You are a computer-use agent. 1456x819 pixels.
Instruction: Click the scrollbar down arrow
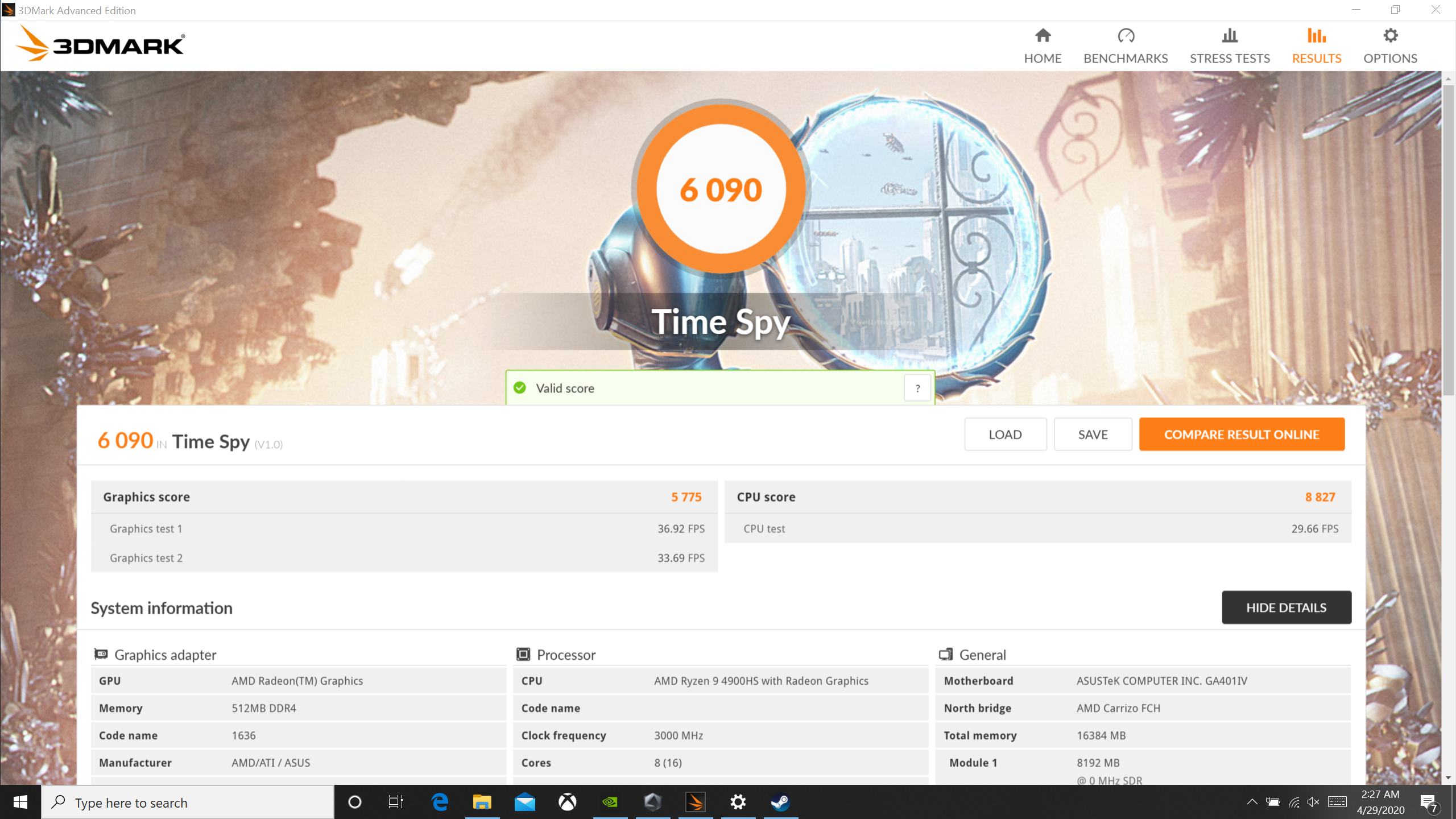click(x=1448, y=777)
